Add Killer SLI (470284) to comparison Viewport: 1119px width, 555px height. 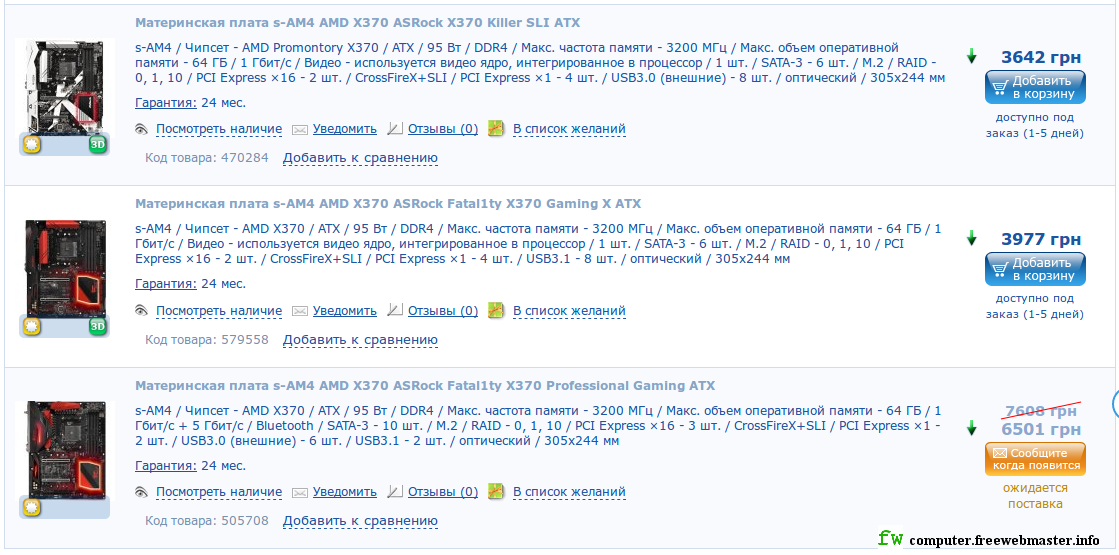(x=360, y=158)
